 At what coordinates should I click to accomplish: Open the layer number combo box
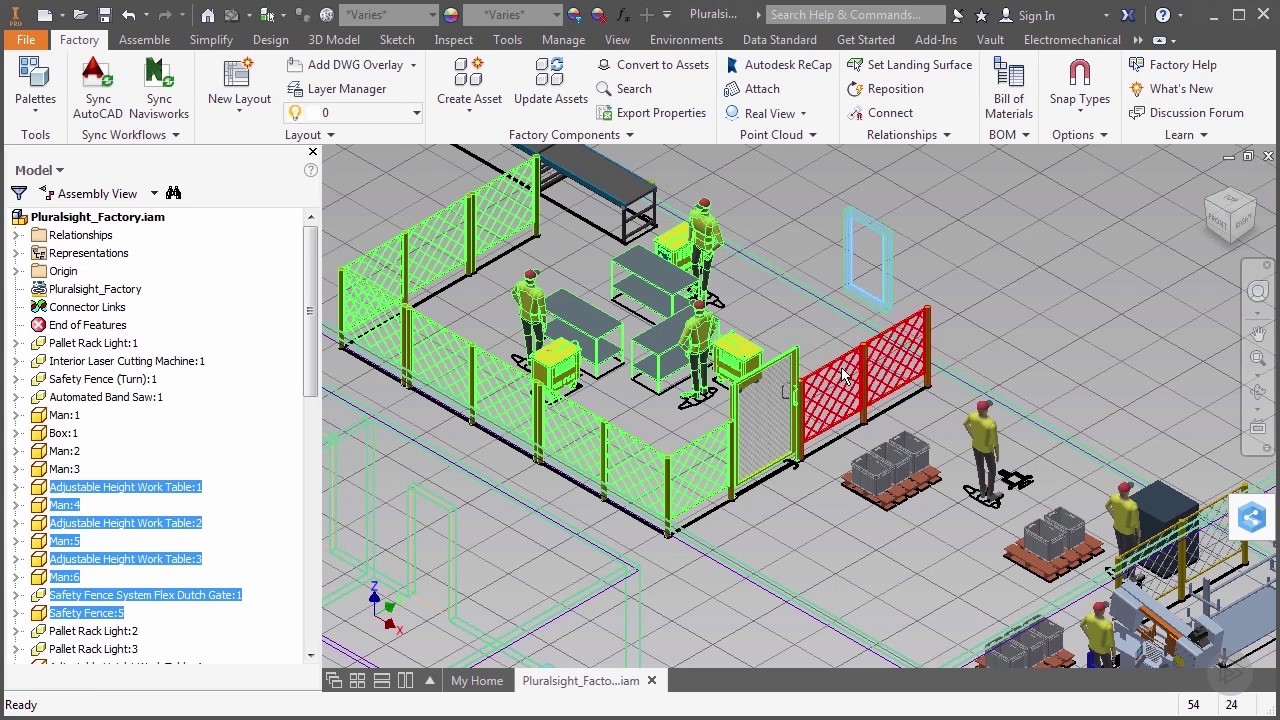tap(416, 113)
